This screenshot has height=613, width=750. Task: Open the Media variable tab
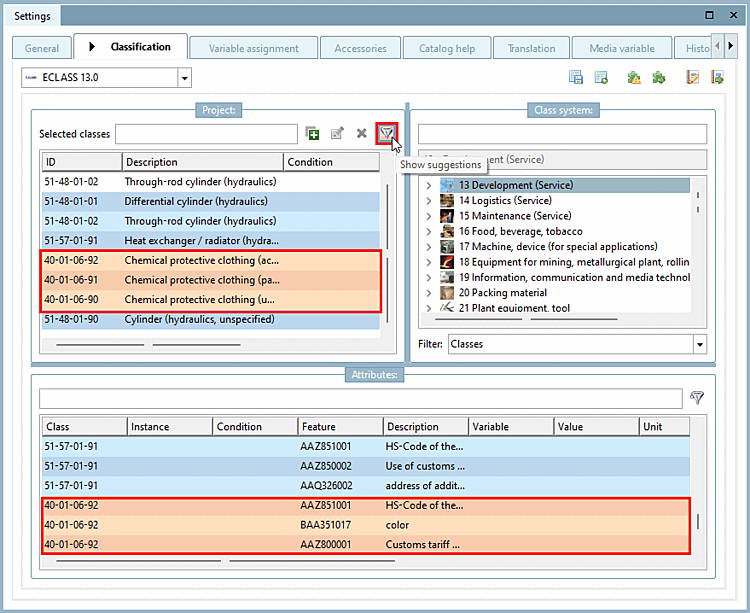click(x=622, y=48)
